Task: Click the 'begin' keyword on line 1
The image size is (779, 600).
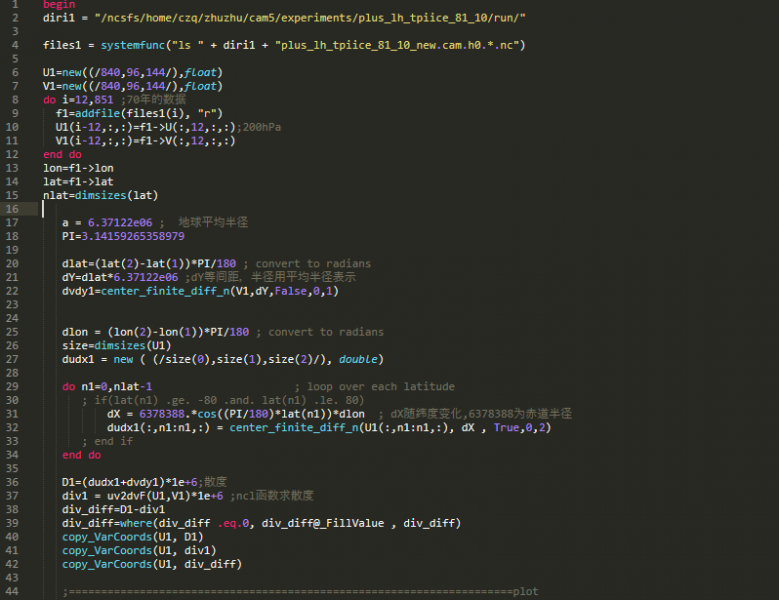Action: coord(59,5)
